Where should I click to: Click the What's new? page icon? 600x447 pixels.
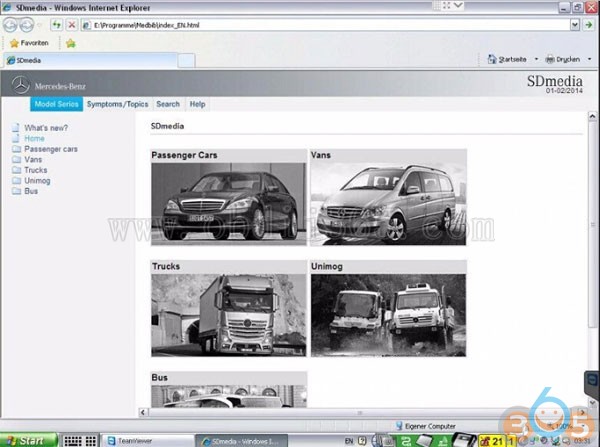16,128
